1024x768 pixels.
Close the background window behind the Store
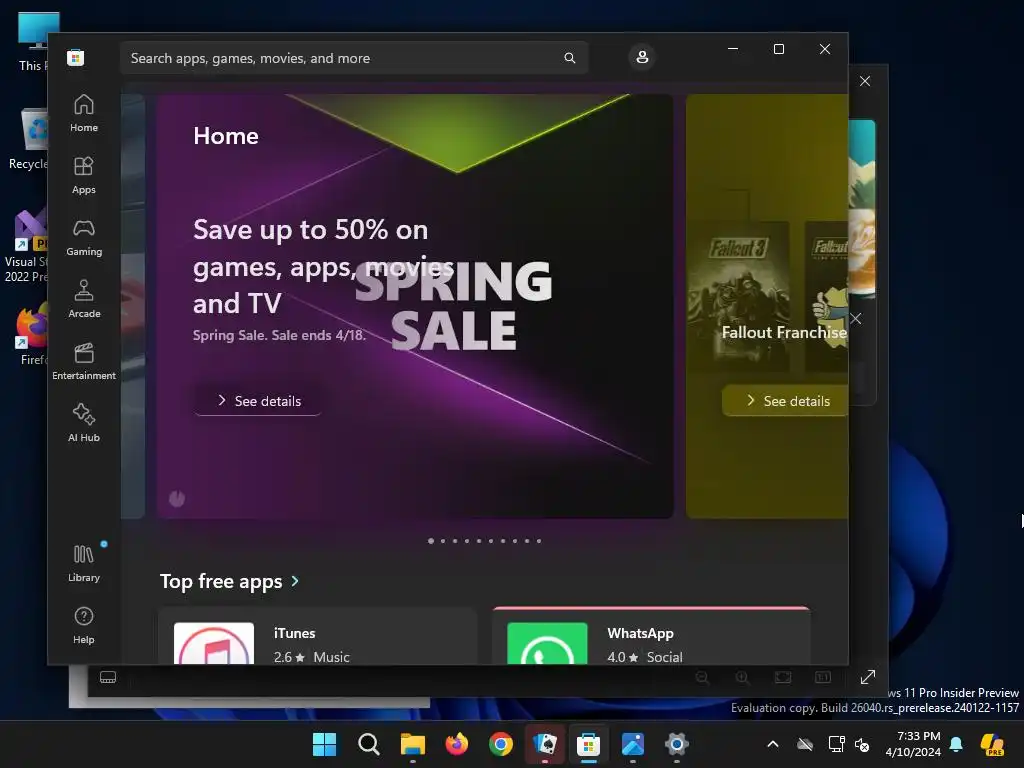(865, 81)
